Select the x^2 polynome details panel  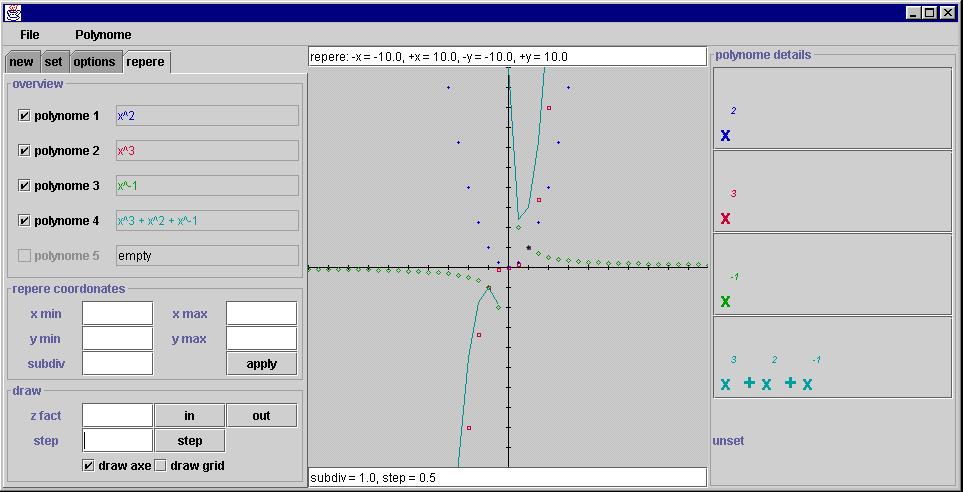pyautogui.click(x=832, y=108)
